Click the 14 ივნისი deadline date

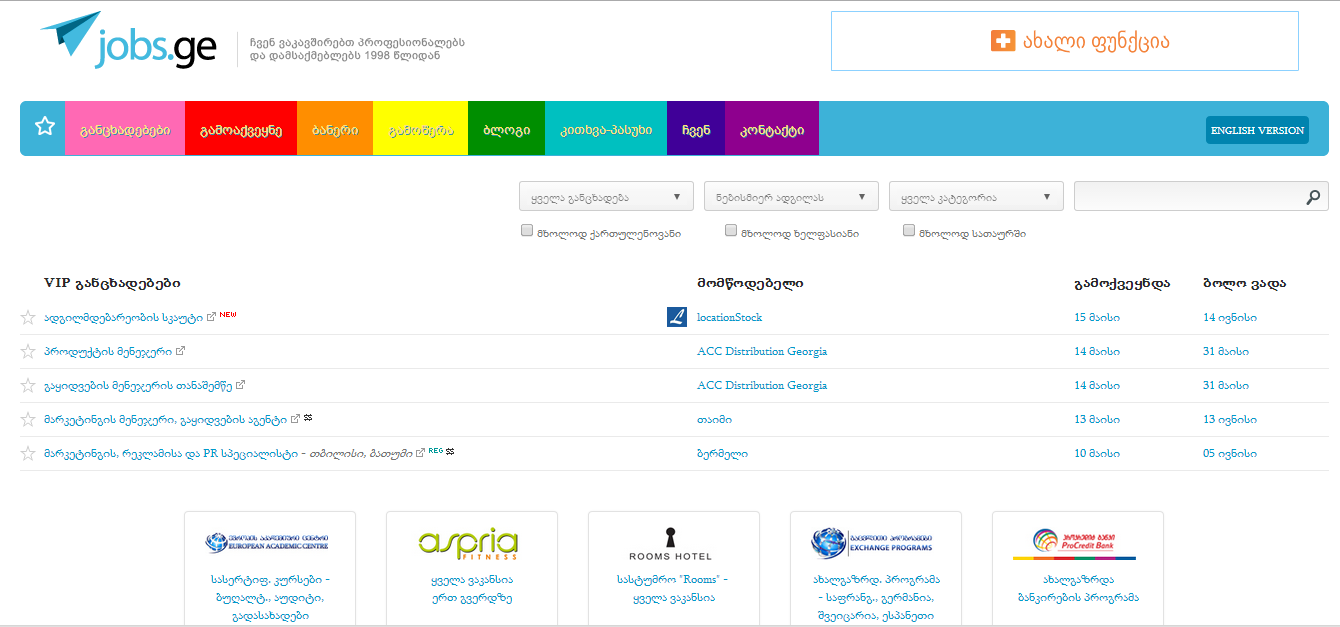tap(1230, 318)
